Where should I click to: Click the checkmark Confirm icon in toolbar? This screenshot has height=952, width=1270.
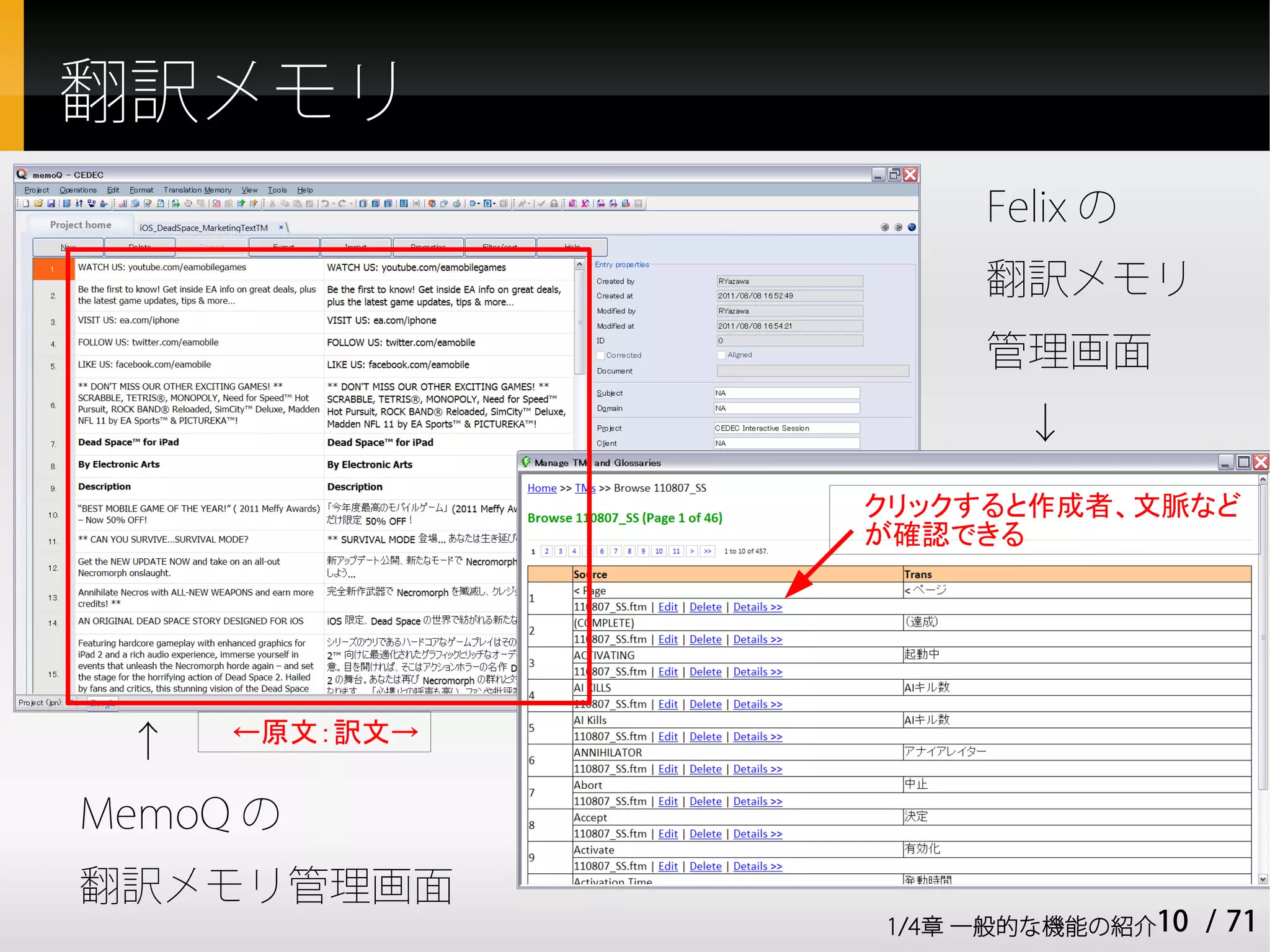point(541,203)
